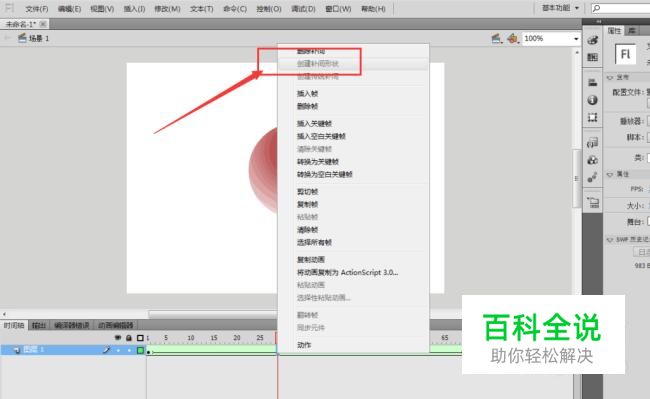
Task: Open the 文本(T) menu
Action: click(201, 9)
